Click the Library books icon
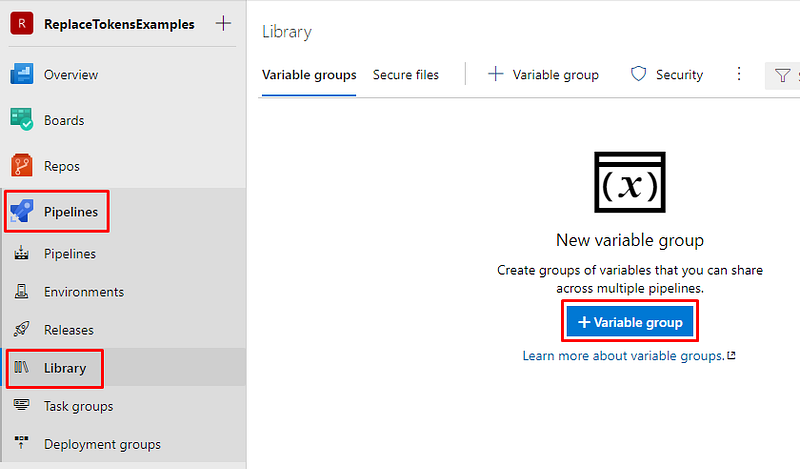Viewport: 800px width, 469px height. click(21, 367)
